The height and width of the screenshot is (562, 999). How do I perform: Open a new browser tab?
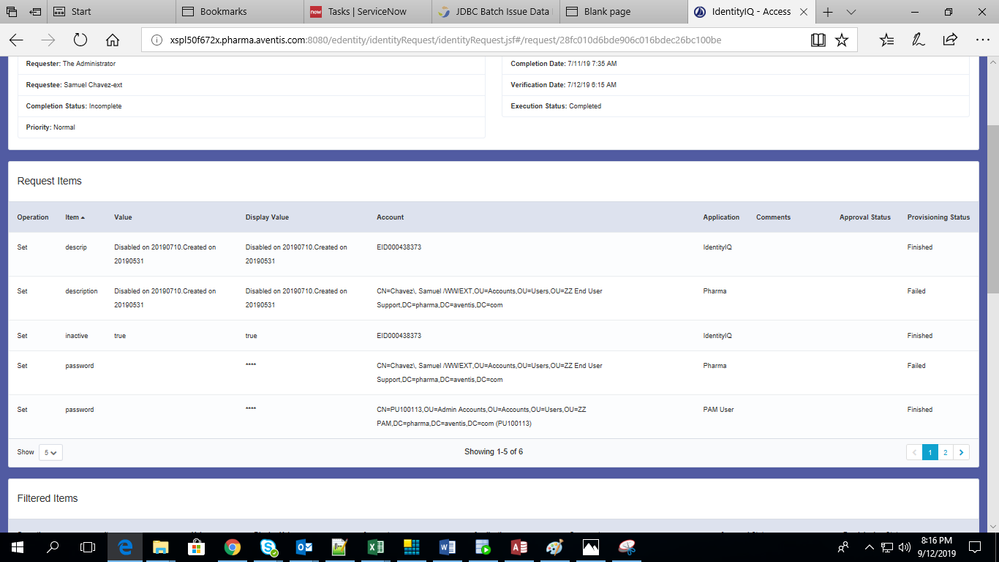[x=828, y=12]
